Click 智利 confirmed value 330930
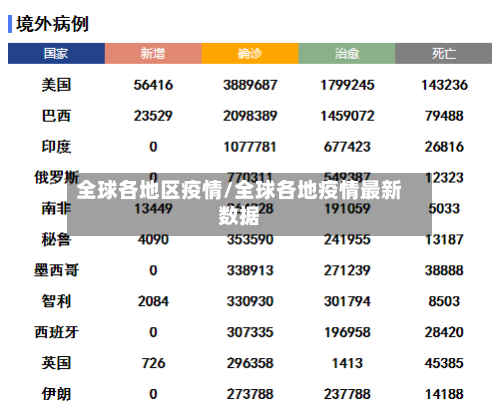 [x=250, y=301]
